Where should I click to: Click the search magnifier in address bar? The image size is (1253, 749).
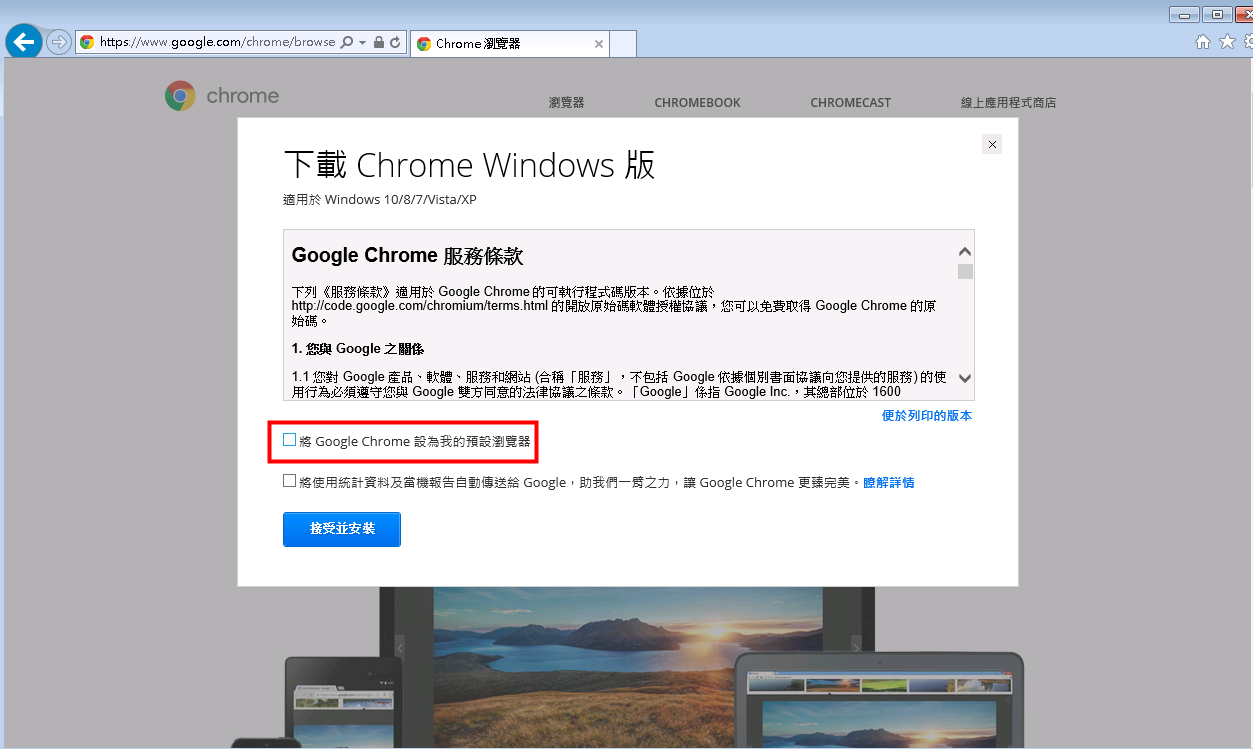pos(347,43)
